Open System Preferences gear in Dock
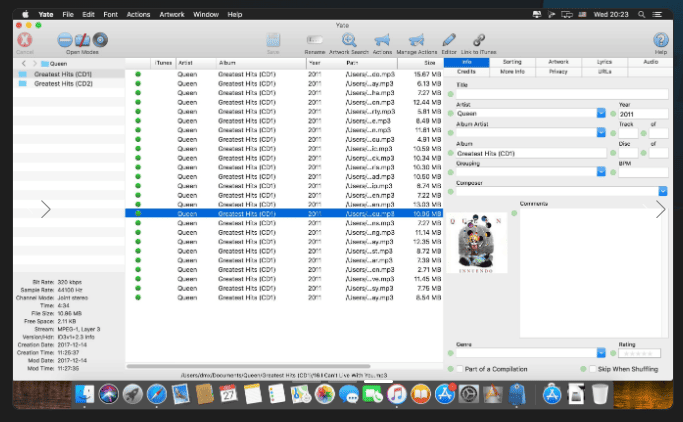The width and height of the screenshot is (683, 422). (x=468, y=395)
